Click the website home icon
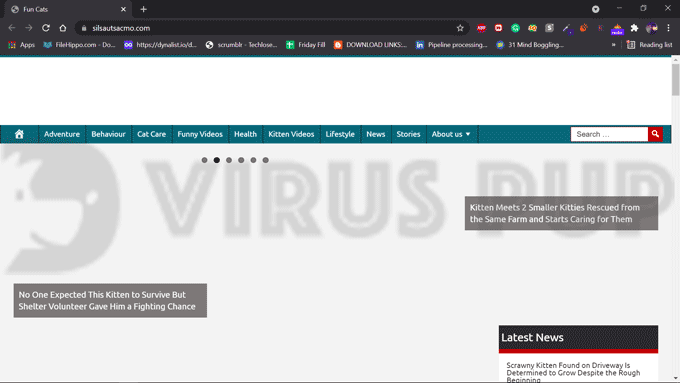 click(x=19, y=134)
